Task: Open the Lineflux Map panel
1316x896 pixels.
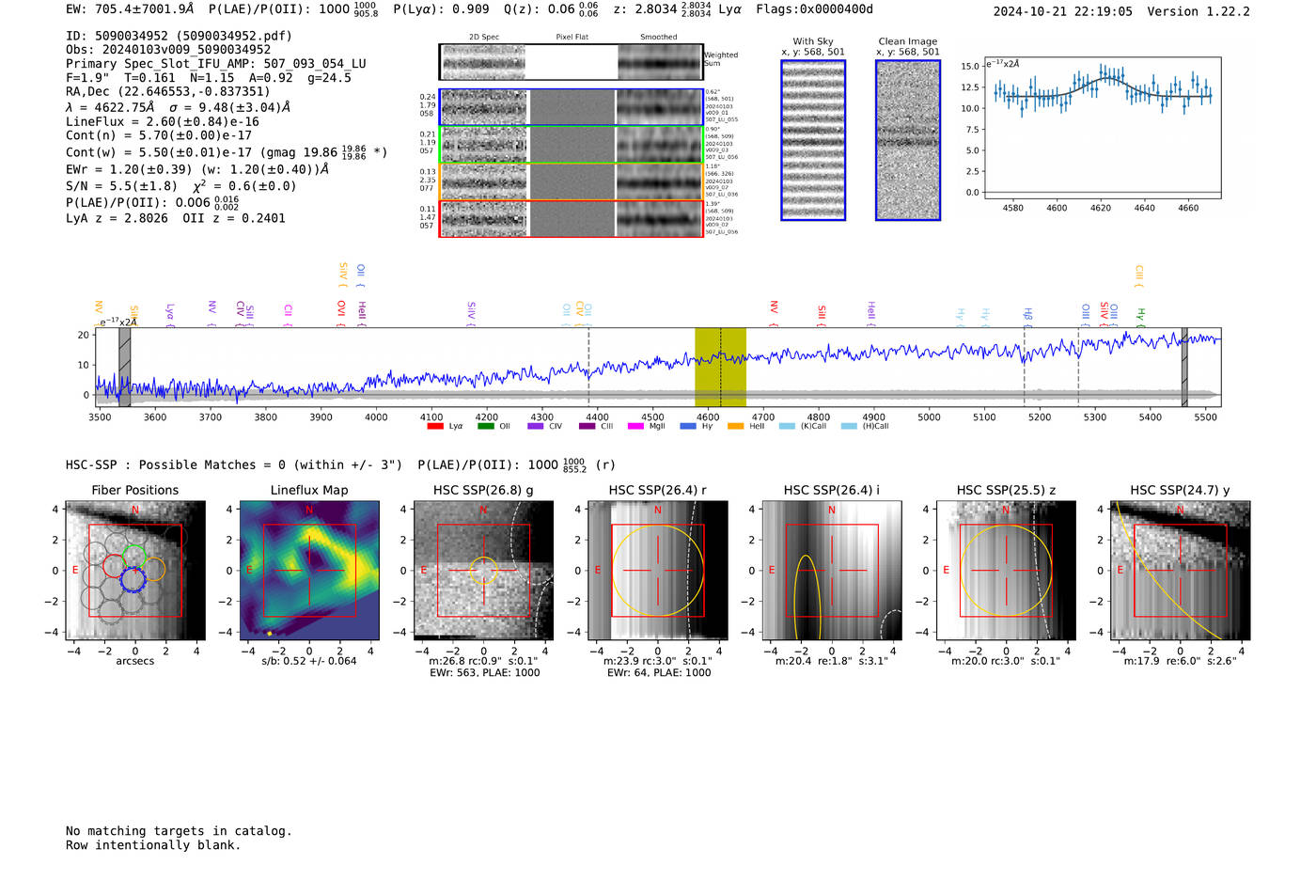Action: click(309, 571)
